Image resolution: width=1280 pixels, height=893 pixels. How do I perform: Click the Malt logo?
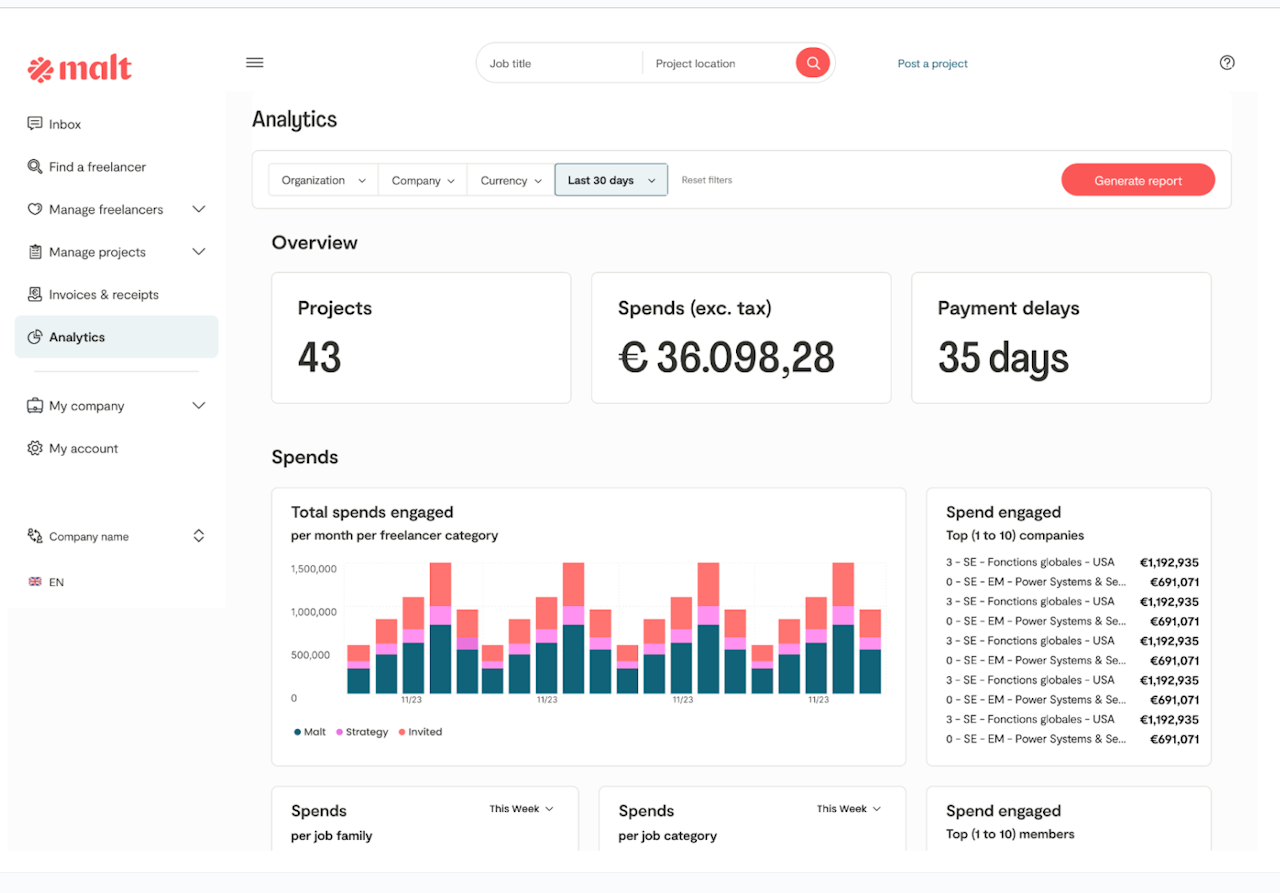pos(80,68)
